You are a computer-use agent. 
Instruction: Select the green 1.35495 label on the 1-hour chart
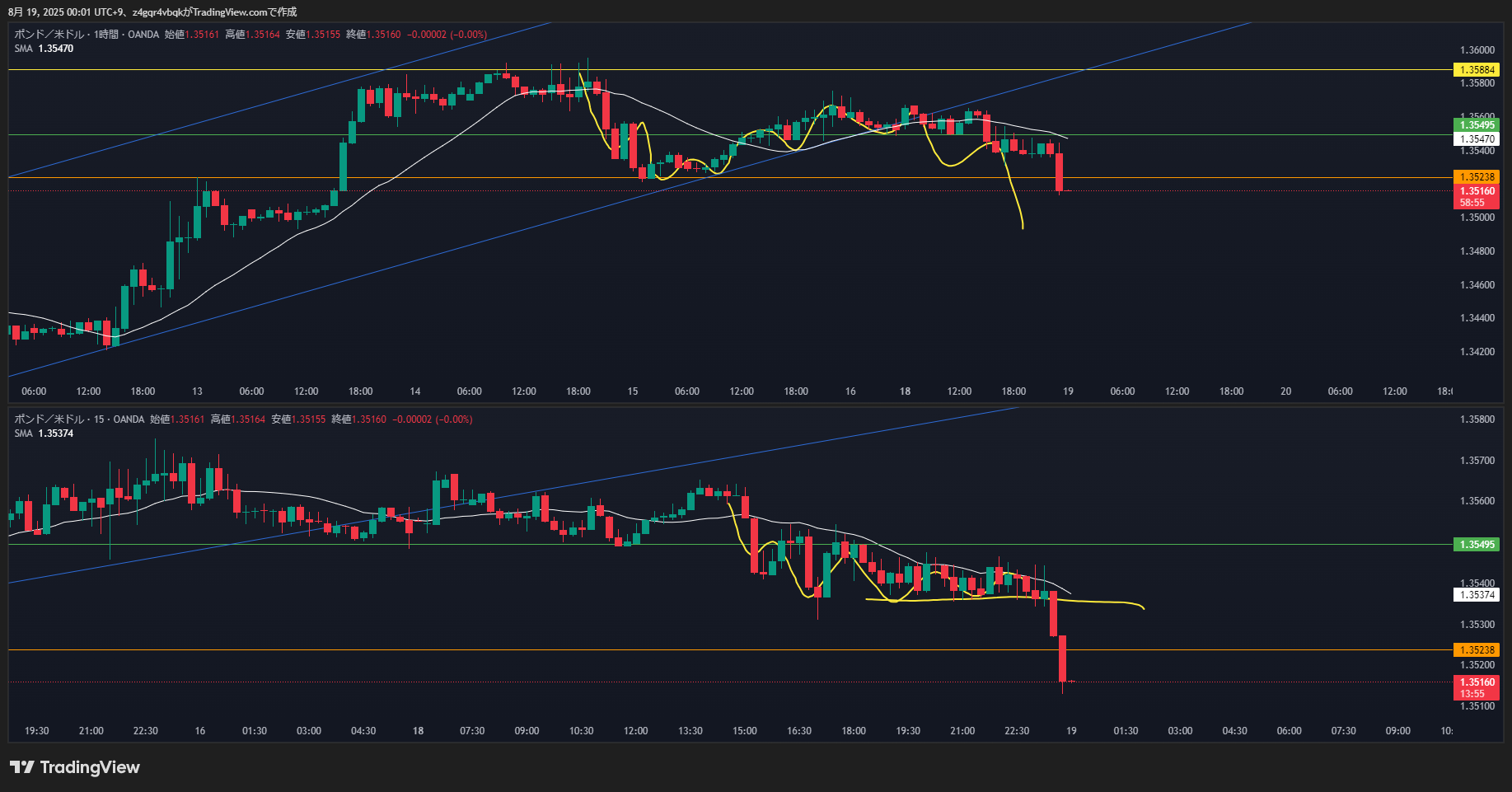(1476, 125)
